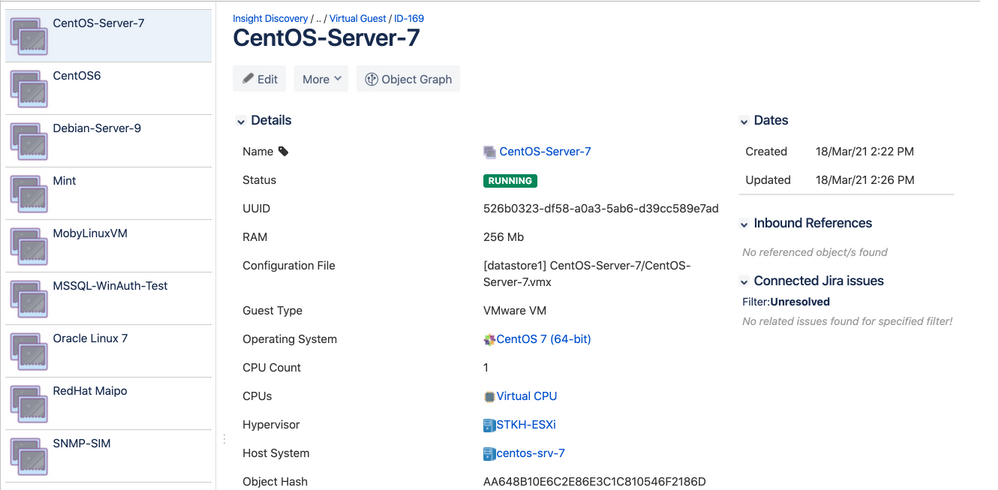Image resolution: width=998 pixels, height=490 pixels.
Task: Open the Virtual Guest breadcrumb link
Action: (357, 18)
